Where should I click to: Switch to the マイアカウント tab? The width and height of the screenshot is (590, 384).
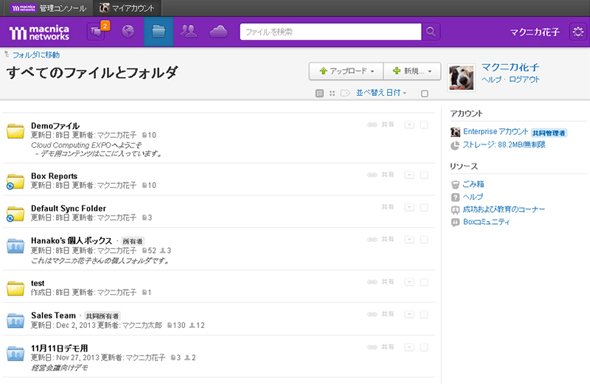(x=127, y=8)
